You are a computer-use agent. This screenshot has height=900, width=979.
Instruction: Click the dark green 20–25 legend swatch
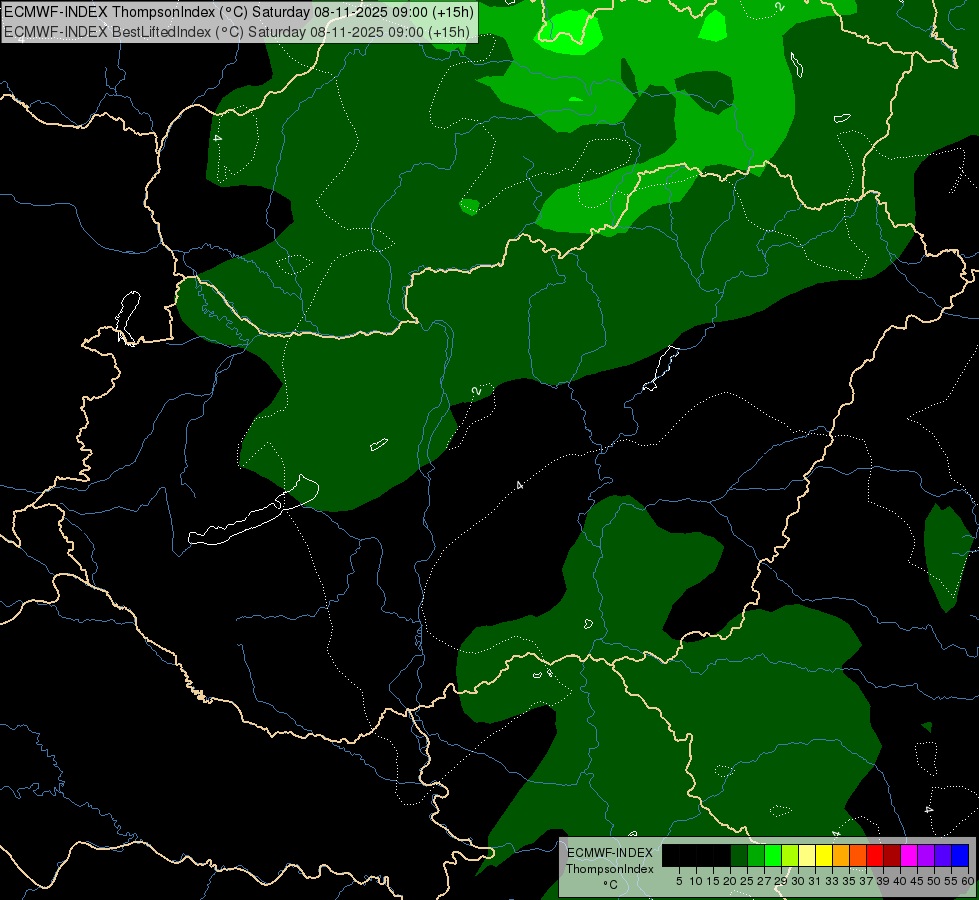pos(739,855)
